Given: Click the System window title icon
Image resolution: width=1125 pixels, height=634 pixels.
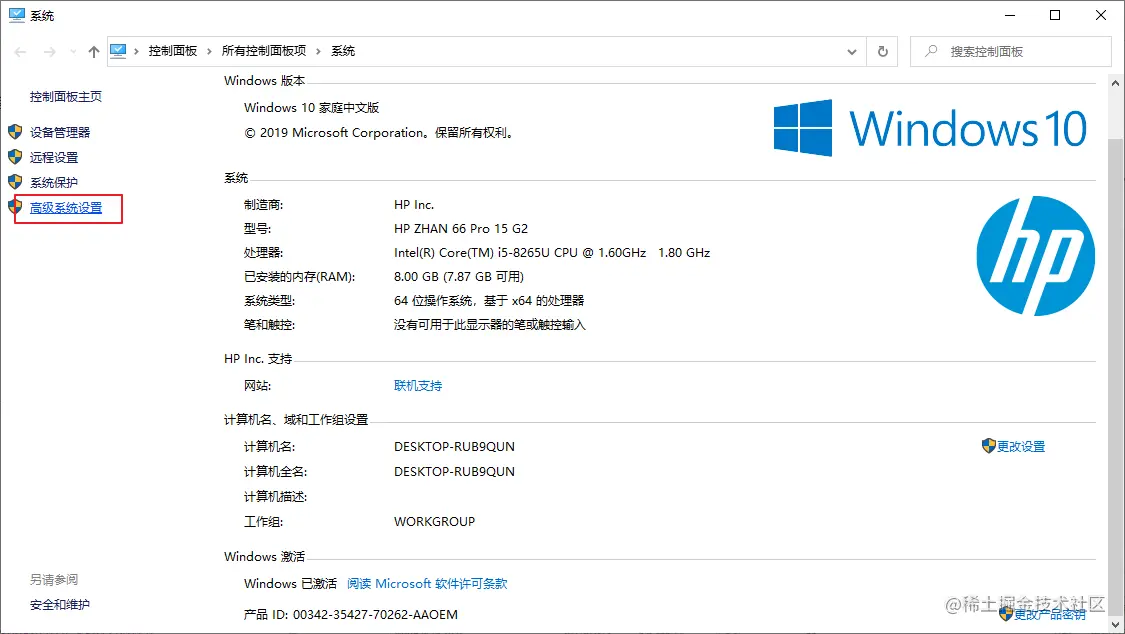Looking at the screenshot, I should point(17,15).
